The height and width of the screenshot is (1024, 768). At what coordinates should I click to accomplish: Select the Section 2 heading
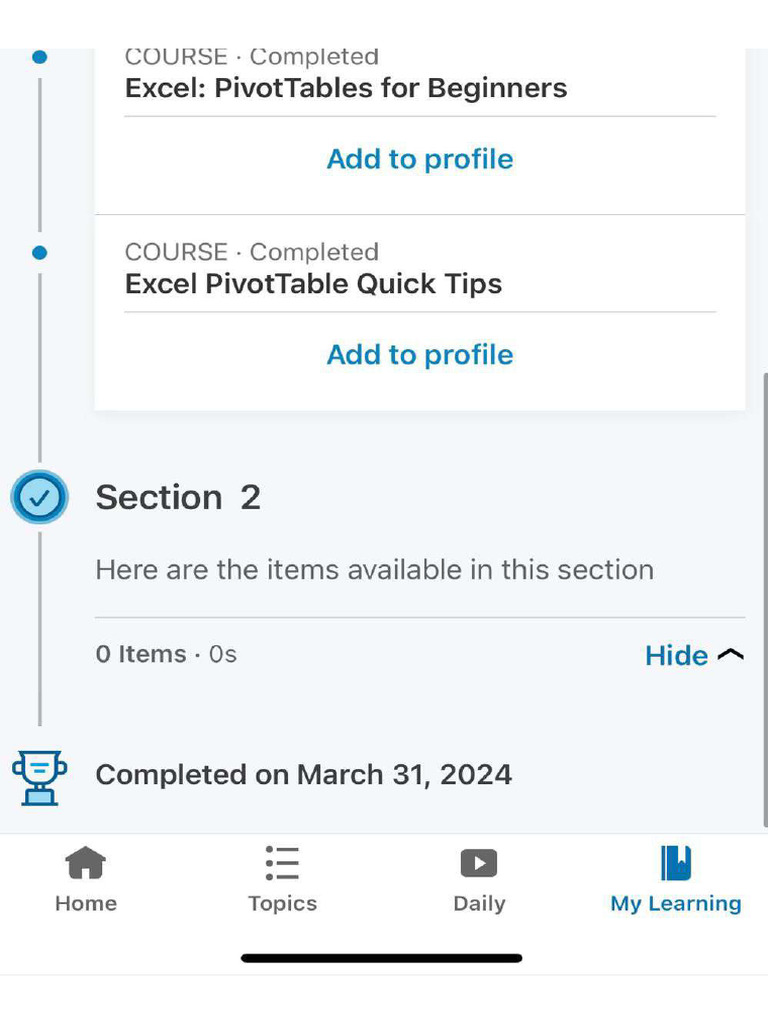[178, 497]
